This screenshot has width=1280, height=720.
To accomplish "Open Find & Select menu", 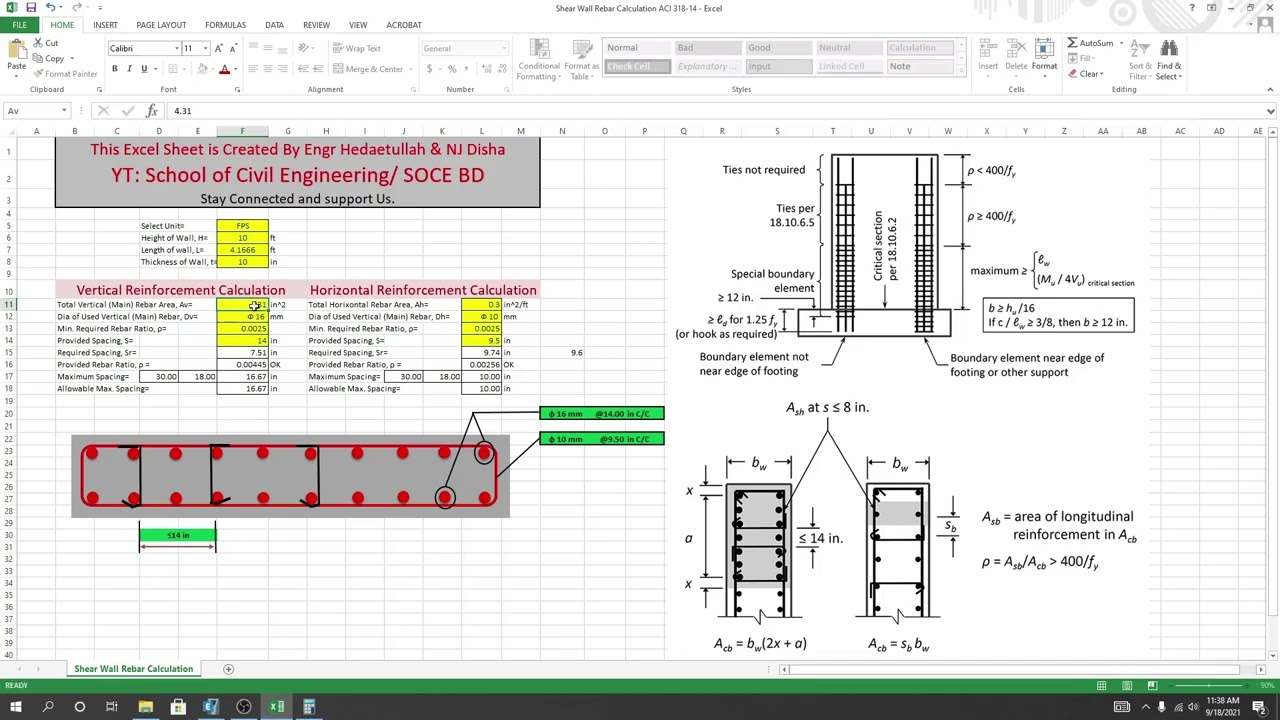I will tap(1169, 61).
